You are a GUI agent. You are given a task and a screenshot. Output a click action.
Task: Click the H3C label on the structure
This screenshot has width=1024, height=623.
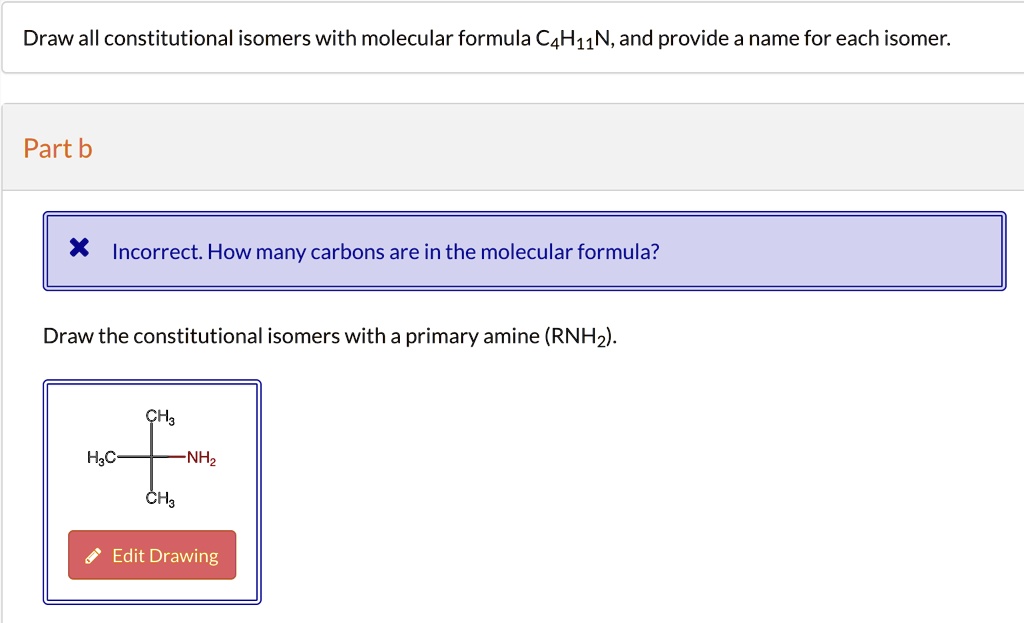(103, 458)
